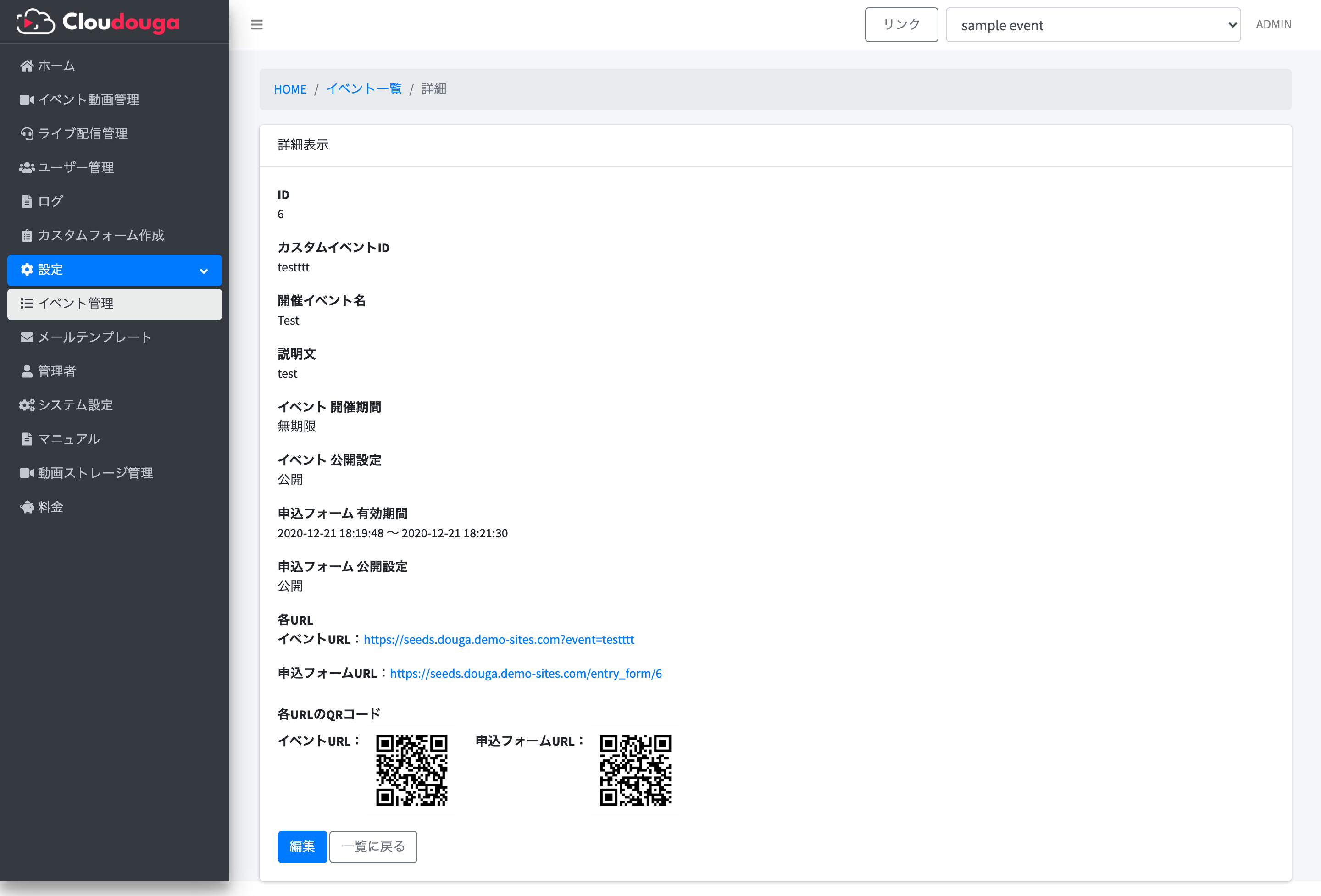Click the リンク button
The width and height of the screenshot is (1321, 896).
pos(901,24)
